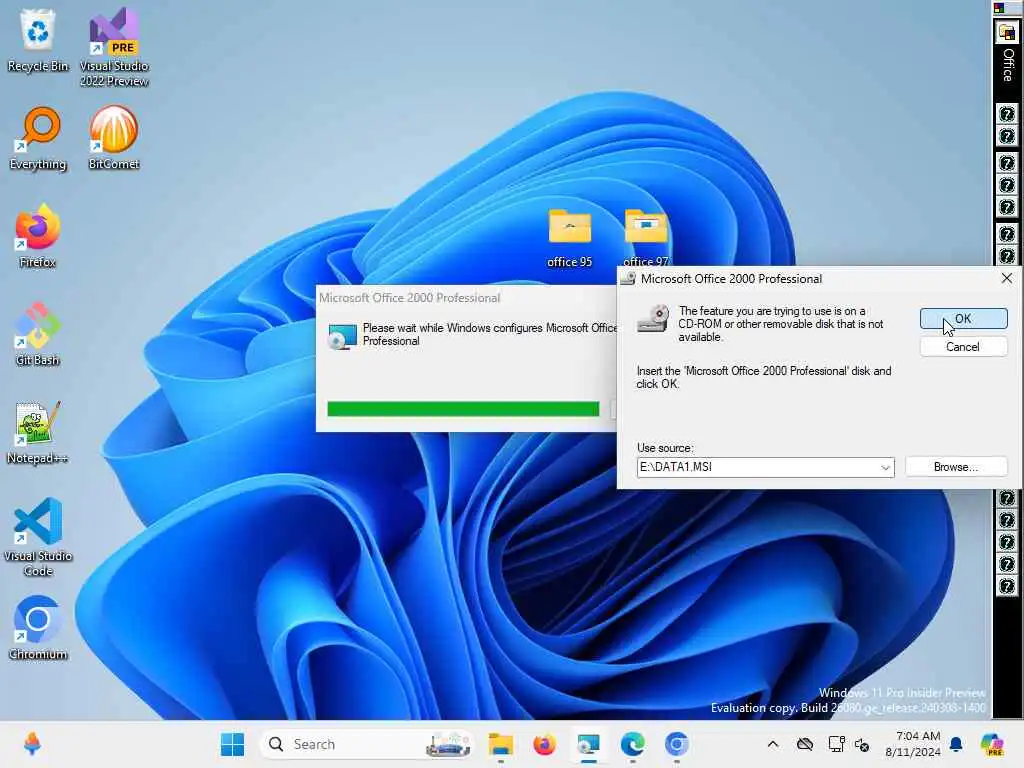Select the Git Bash desktop shortcut
The height and width of the screenshot is (768, 1024).
[38, 334]
